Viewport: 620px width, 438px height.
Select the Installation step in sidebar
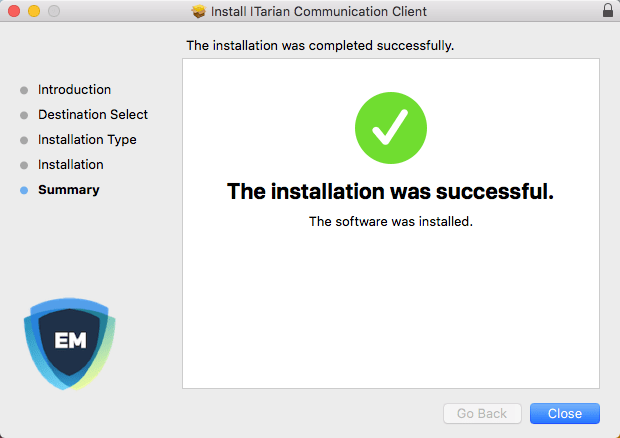(70, 165)
